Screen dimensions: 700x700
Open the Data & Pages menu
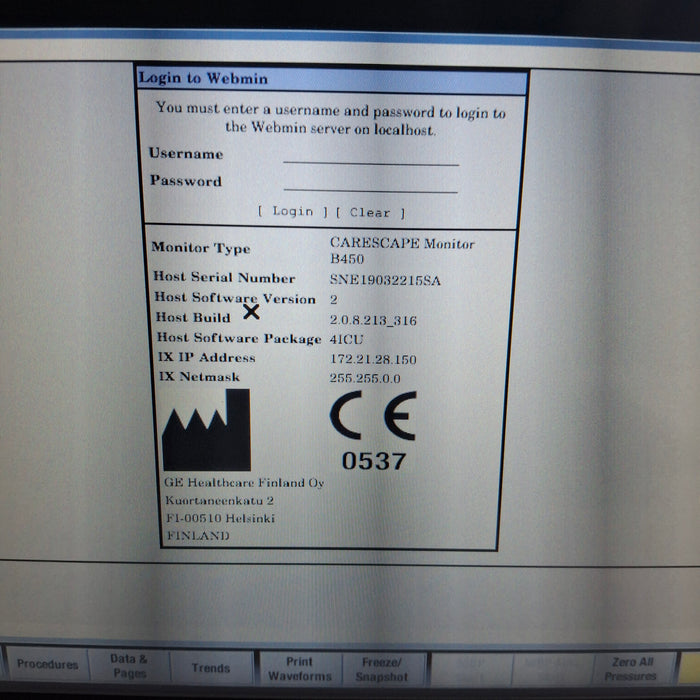coord(129,666)
